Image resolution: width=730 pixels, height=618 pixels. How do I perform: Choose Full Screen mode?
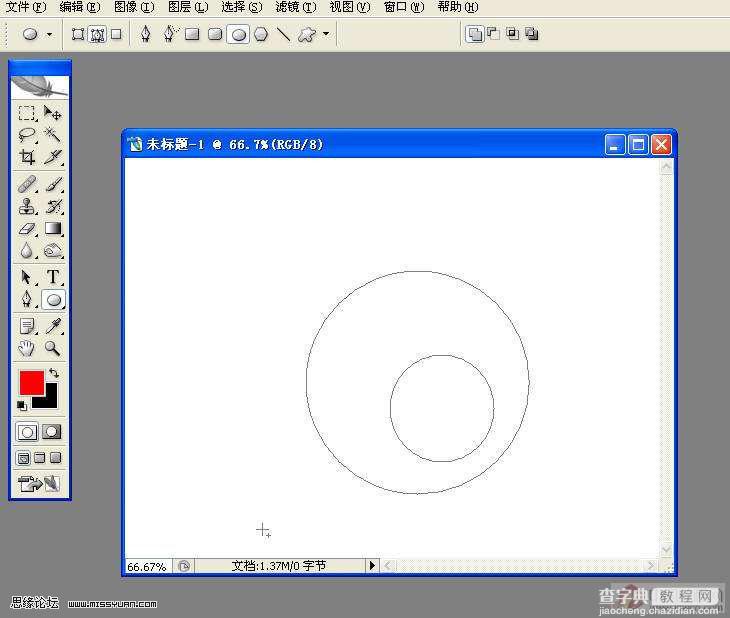click(x=55, y=458)
